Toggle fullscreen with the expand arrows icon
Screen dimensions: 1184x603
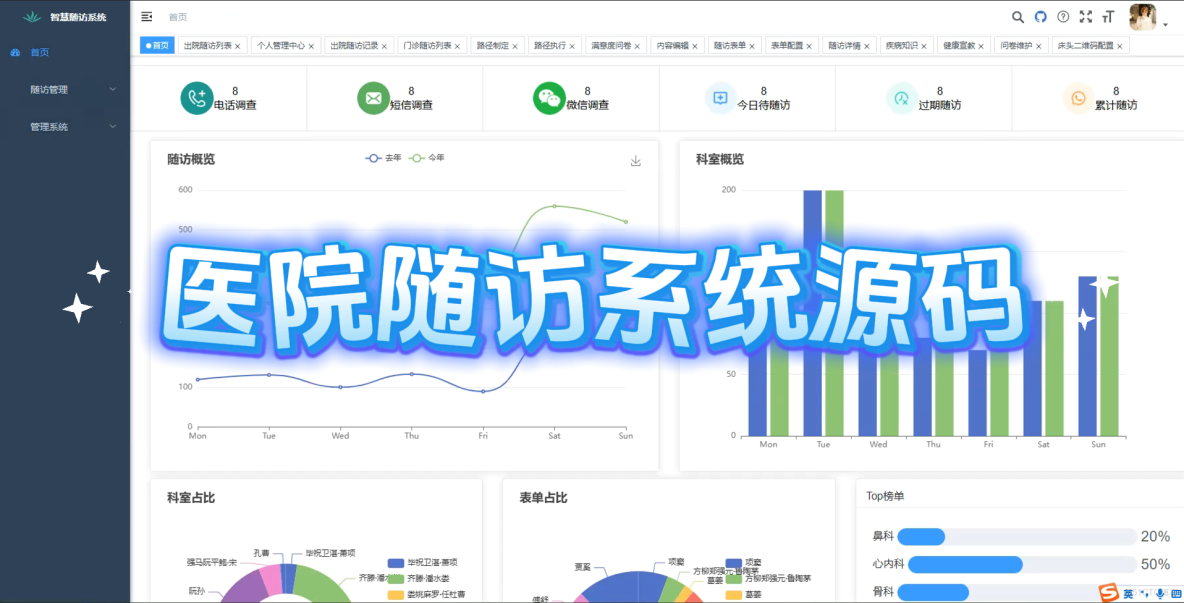click(x=1085, y=17)
